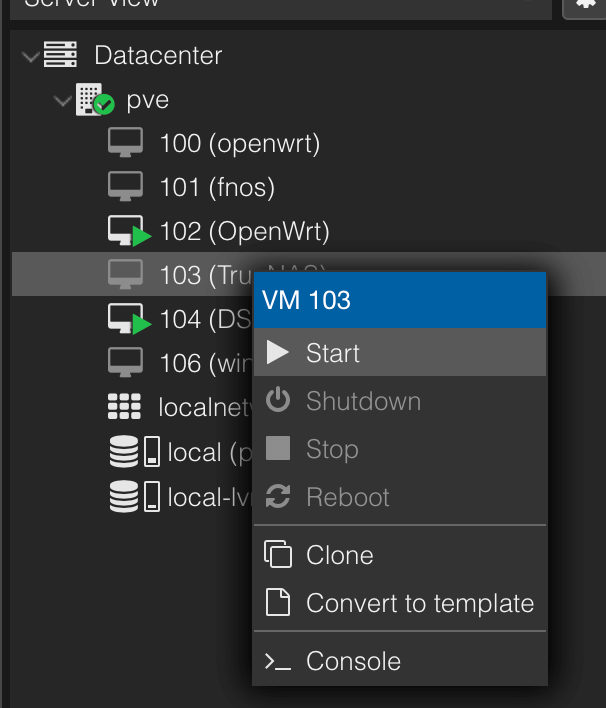The width and height of the screenshot is (606, 708).
Task: Select VM 100 (openwrt) in tree
Action: pyautogui.click(x=239, y=144)
